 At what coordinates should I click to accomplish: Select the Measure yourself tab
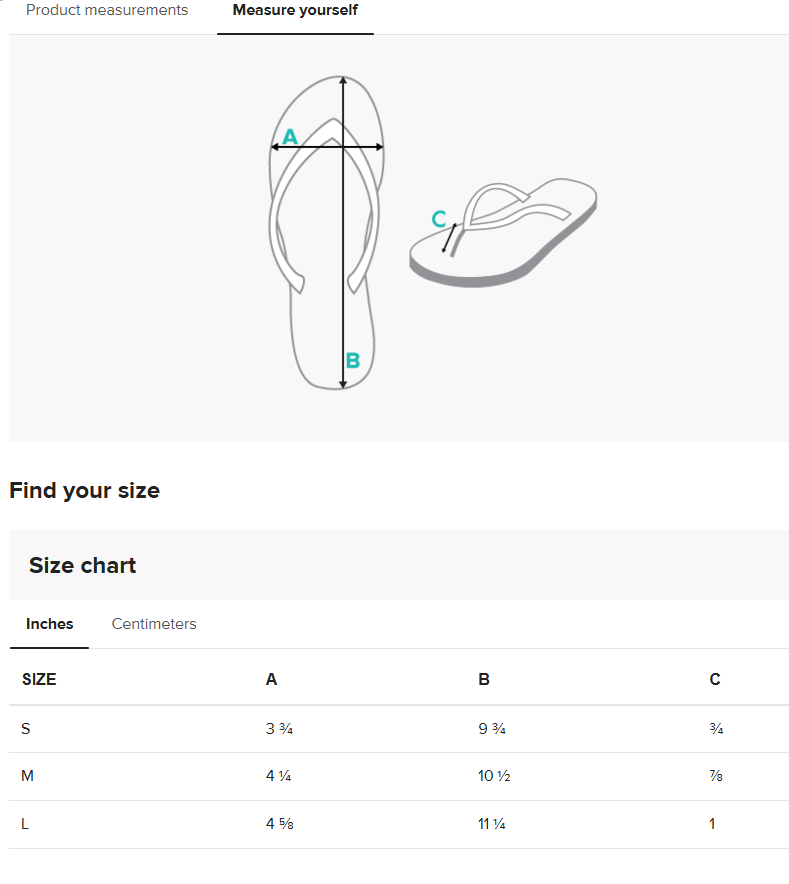point(295,11)
